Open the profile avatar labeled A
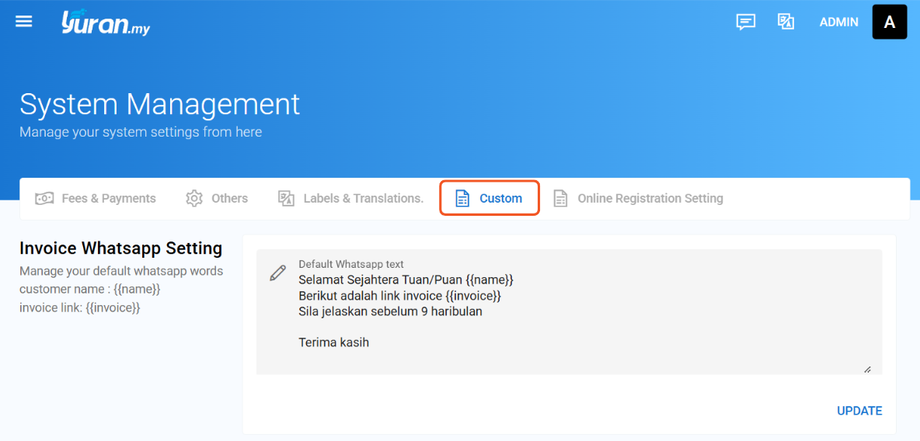 click(889, 22)
